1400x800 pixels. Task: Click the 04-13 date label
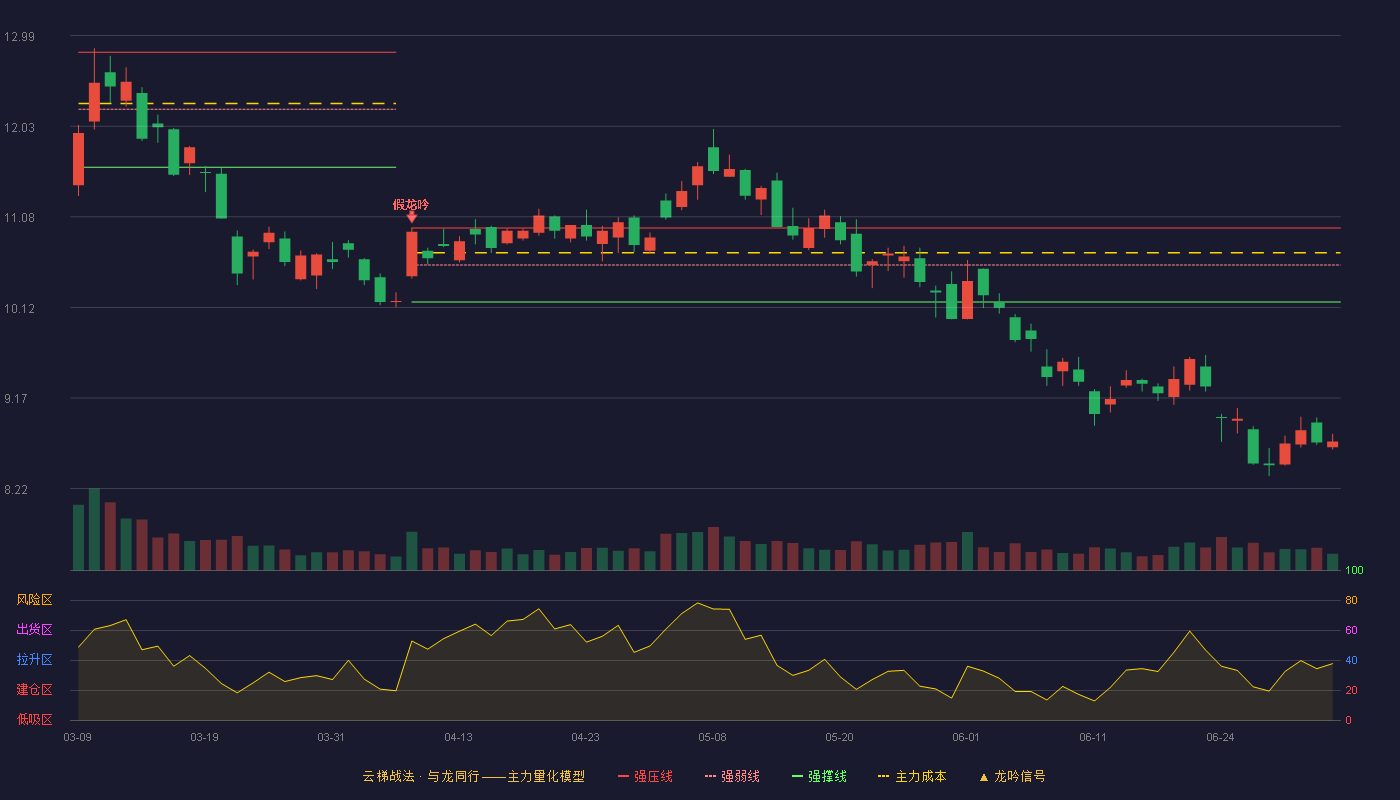click(x=458, y=737)
